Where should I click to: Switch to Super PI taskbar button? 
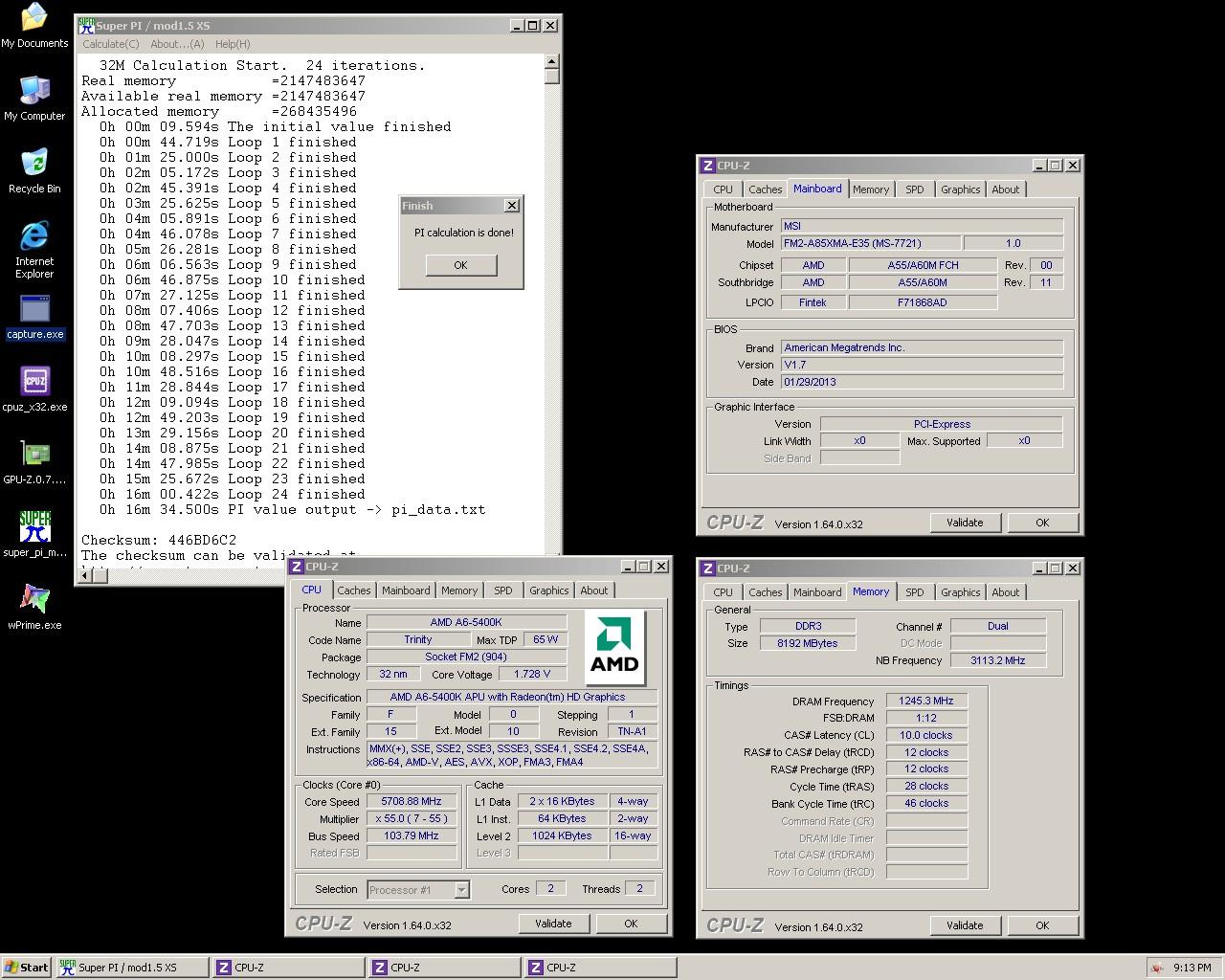click(132, 968)
